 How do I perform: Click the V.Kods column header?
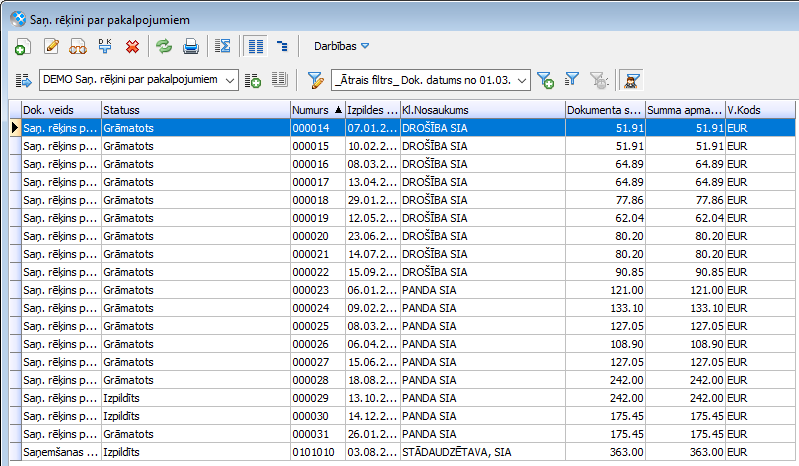(760, 110)
